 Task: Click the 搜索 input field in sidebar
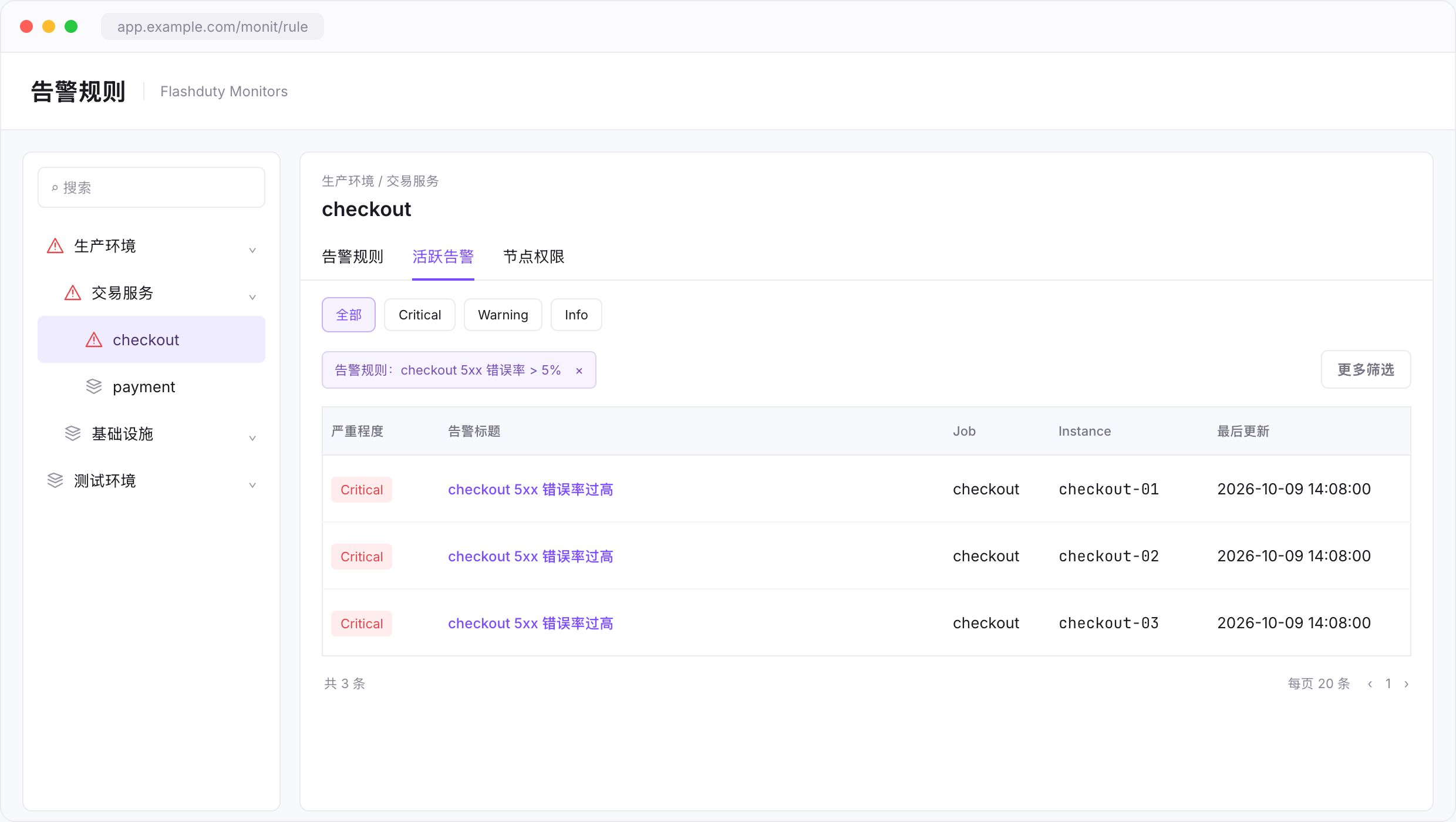tap(151, 187)
